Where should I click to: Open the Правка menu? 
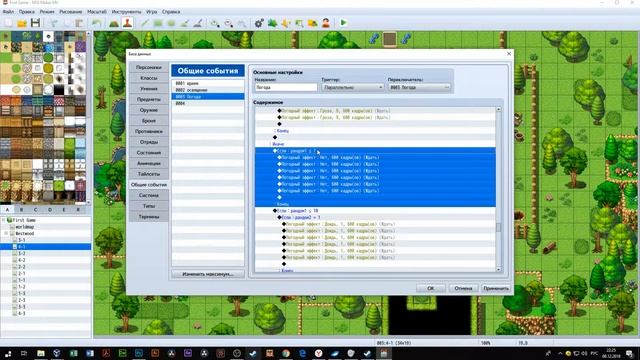click(x=27, y=12)
